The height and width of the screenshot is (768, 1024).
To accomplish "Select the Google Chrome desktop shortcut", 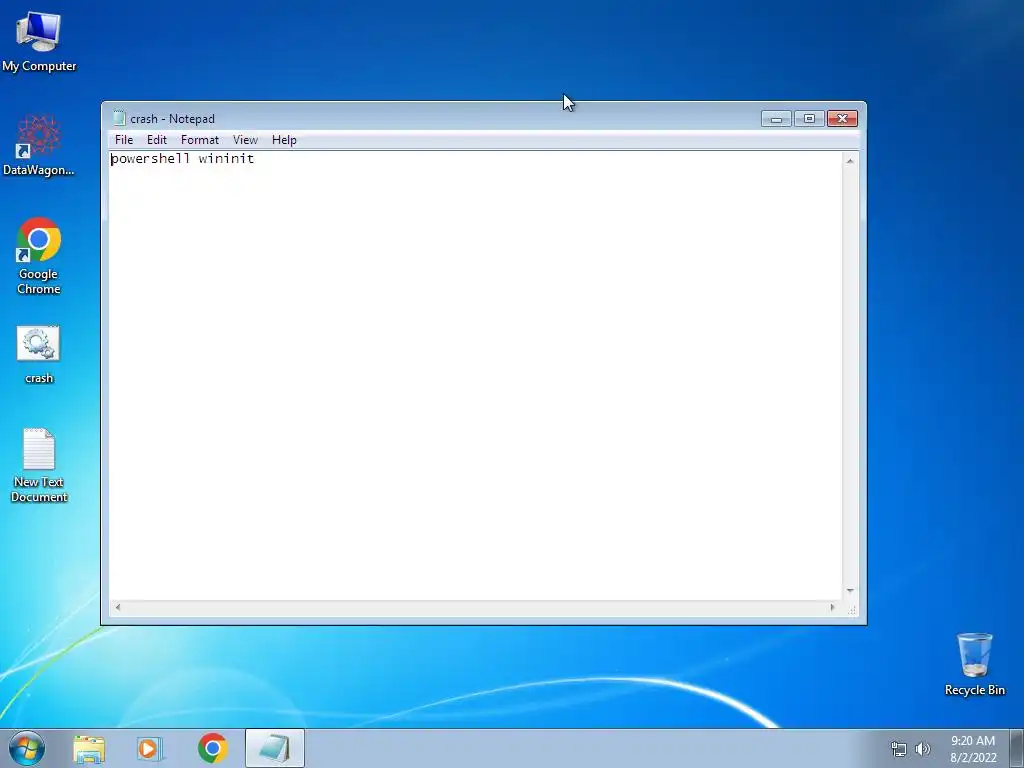I will pos(39,256).
